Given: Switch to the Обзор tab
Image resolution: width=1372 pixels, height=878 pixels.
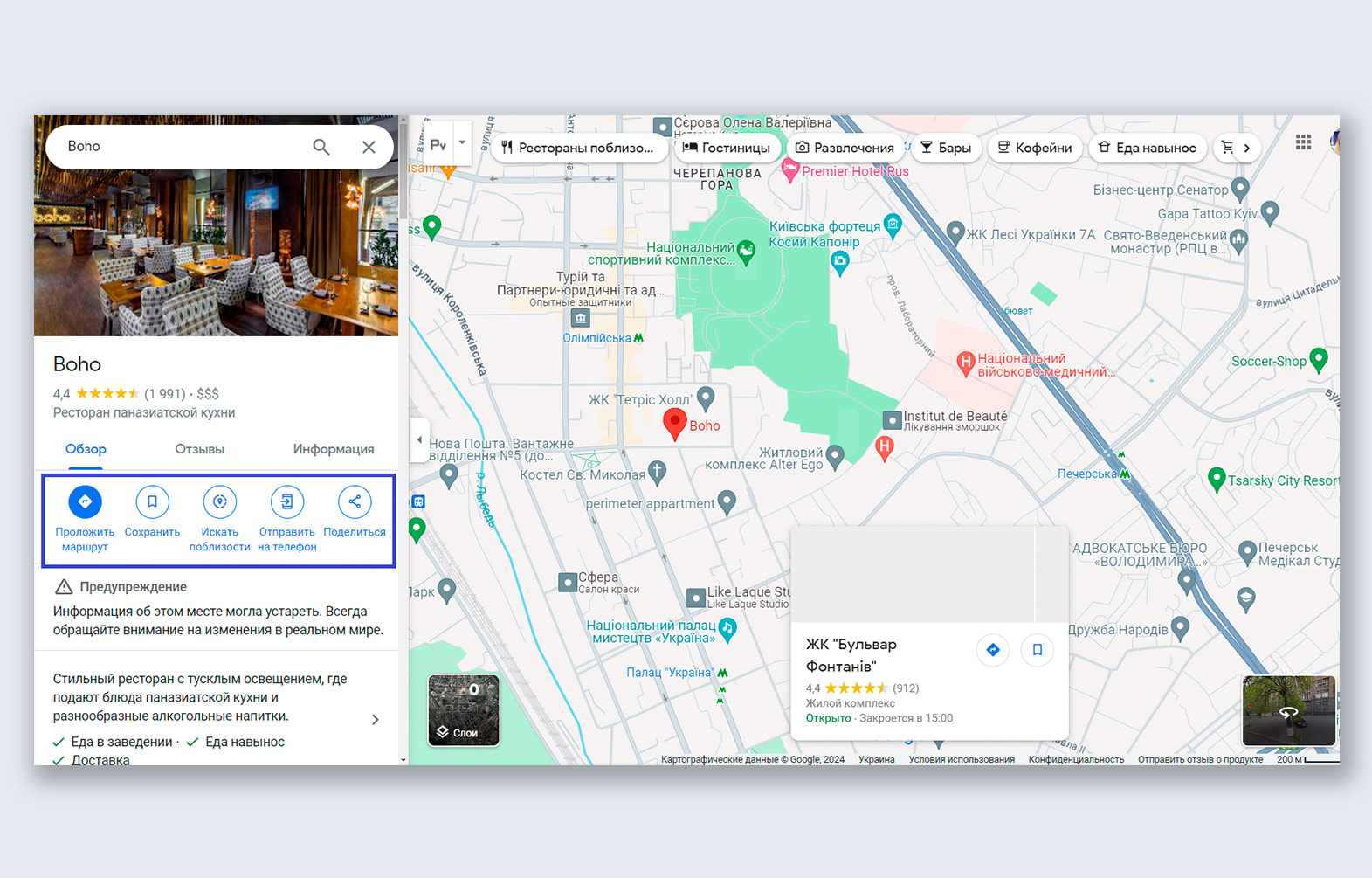Looking at the screenshot, I should click(86, 449).
